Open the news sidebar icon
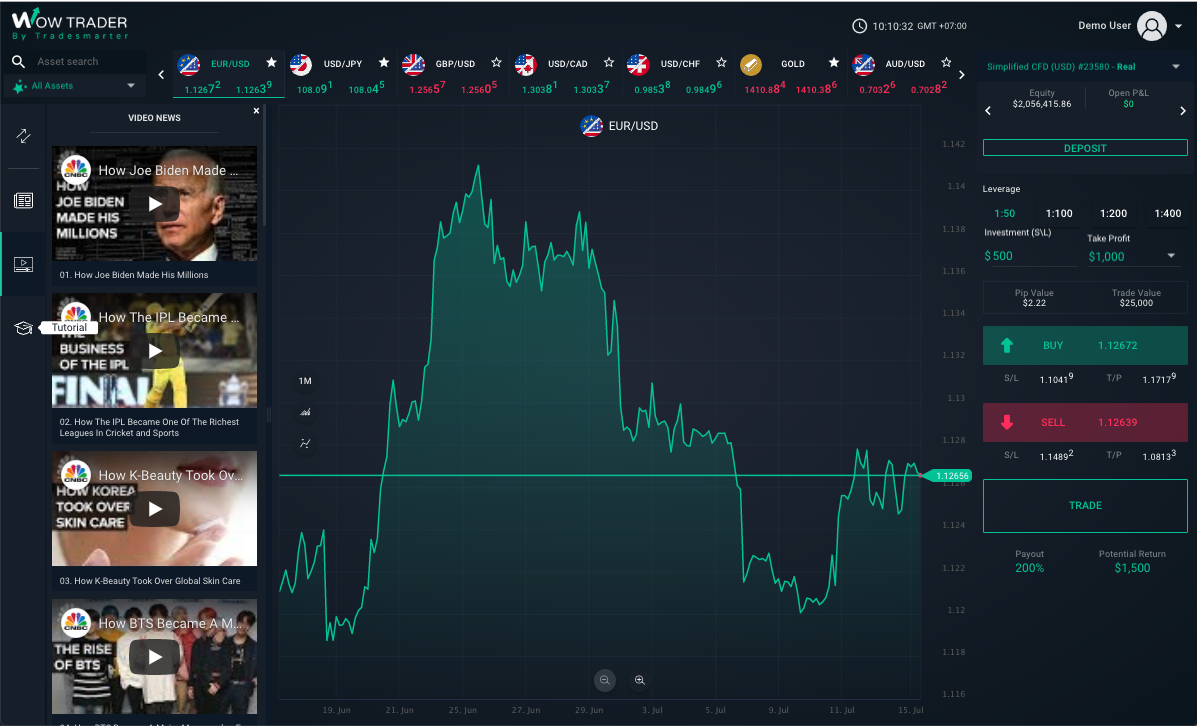The image size is (1197, 726). [23, 201]
